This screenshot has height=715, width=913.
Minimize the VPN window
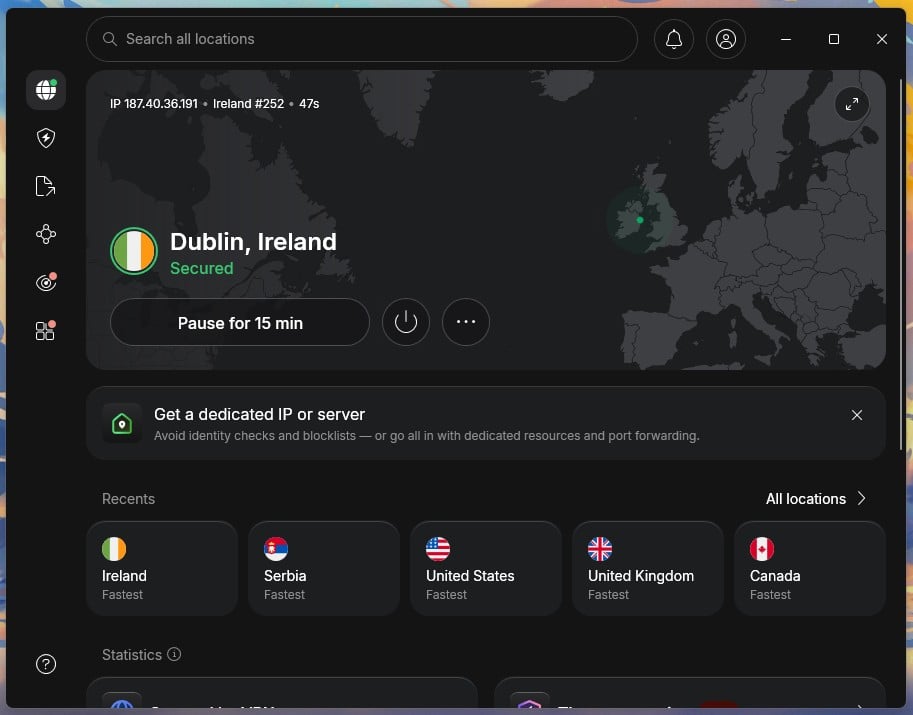point(785,39)
